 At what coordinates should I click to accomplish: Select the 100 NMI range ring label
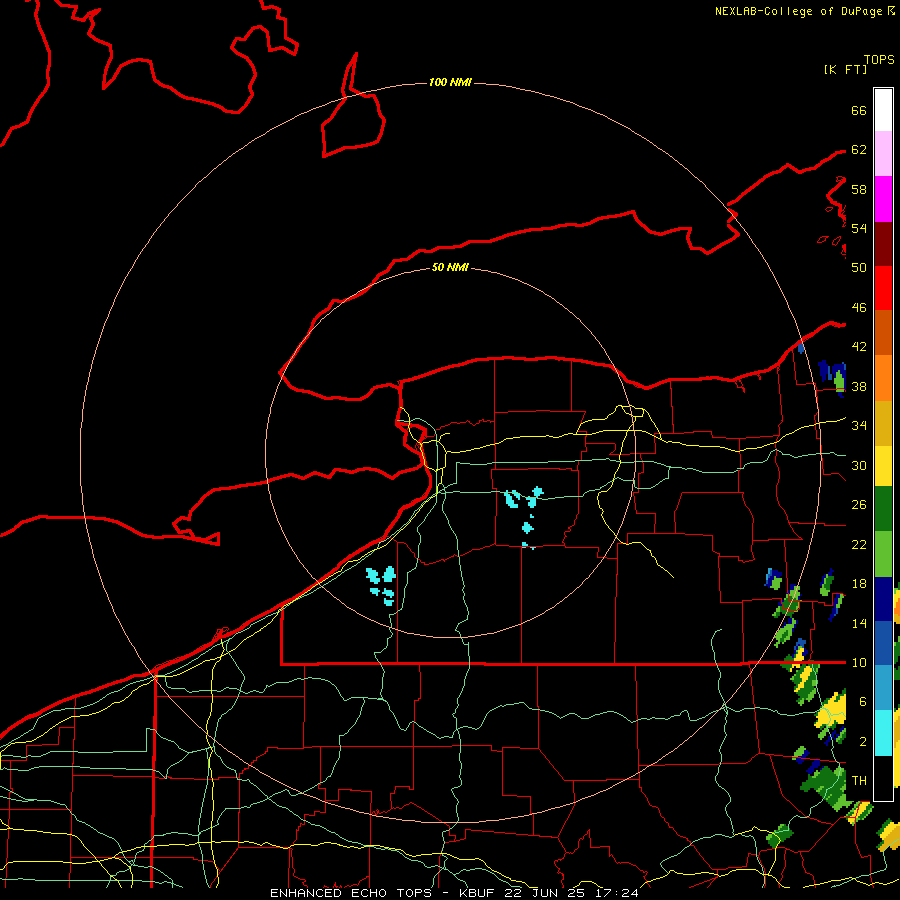coord(450,83)
